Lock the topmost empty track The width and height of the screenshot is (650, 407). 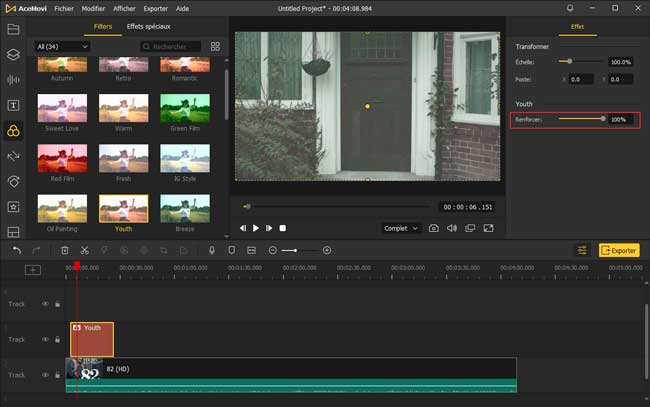tap(57, 304)
